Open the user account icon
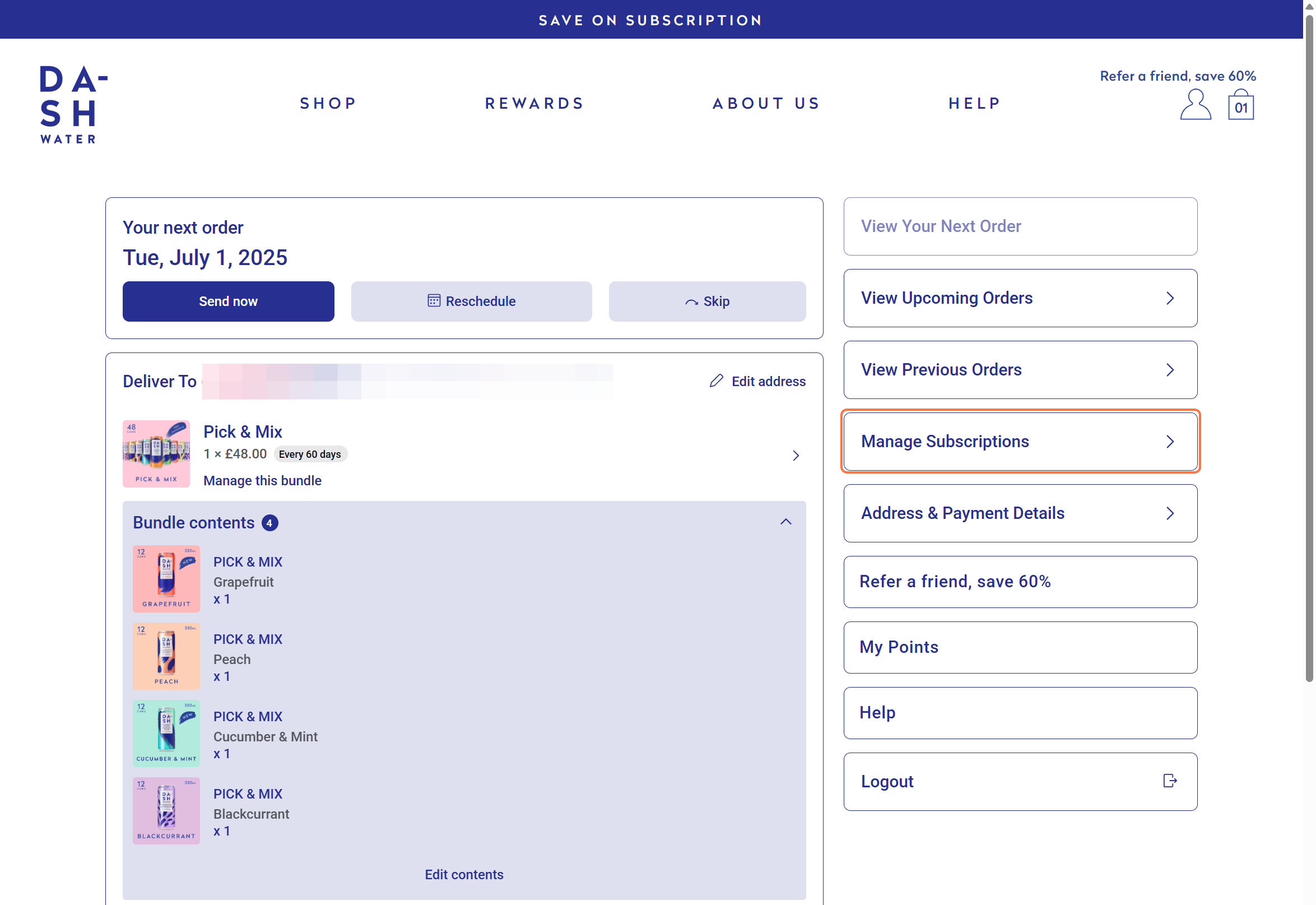The width and height of the screenshot is (1316, 905). pos(1195,104)
